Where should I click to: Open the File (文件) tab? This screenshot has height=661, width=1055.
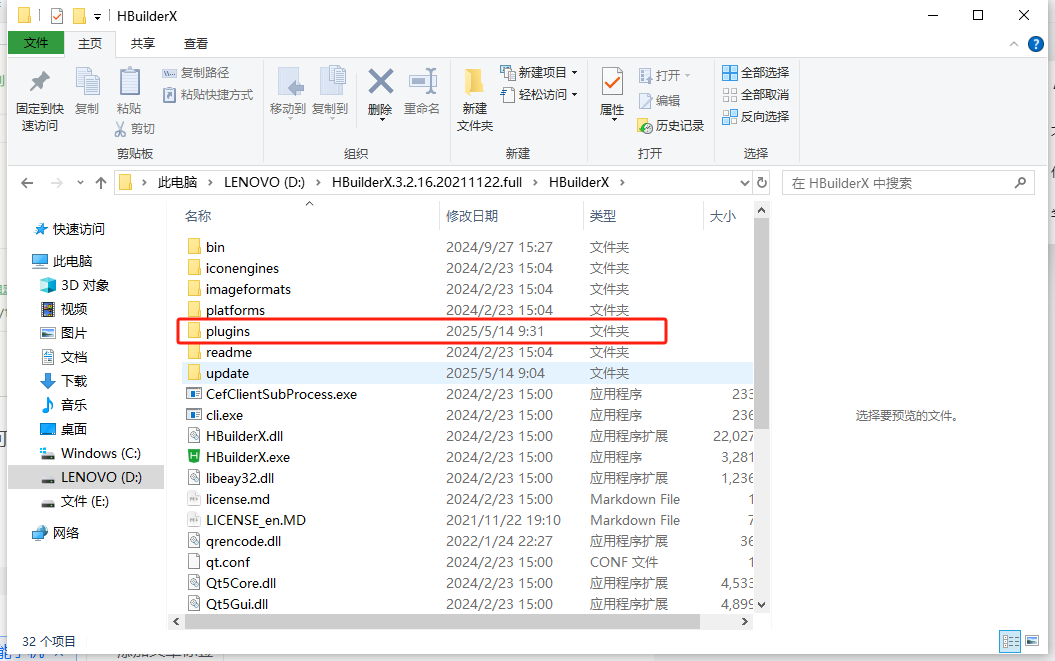pyautogui.click(x=36, y=43)
